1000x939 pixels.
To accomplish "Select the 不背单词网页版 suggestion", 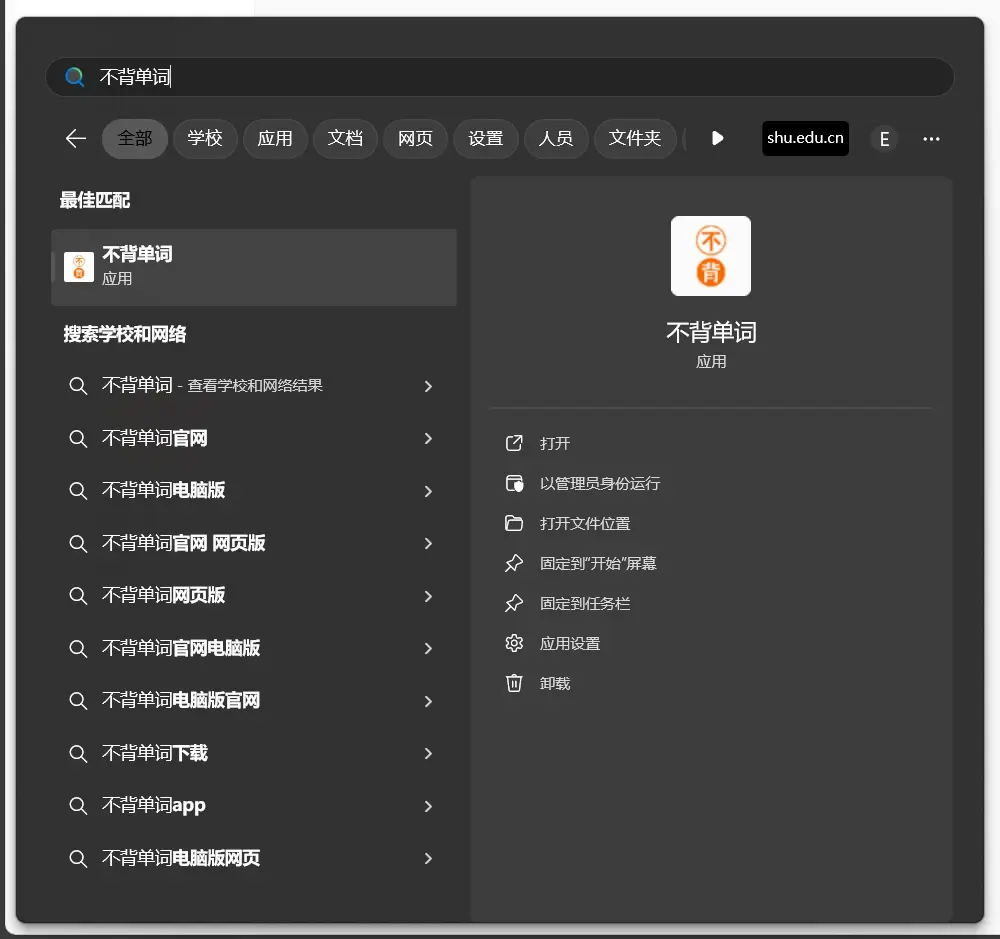I will 253,596.
